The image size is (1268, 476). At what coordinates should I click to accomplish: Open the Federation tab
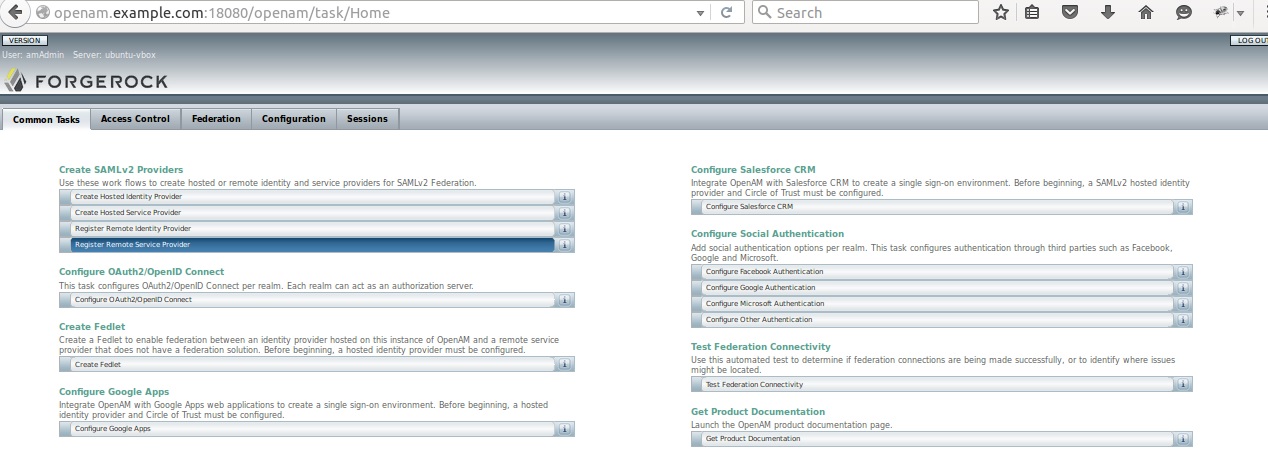point(216,119)
